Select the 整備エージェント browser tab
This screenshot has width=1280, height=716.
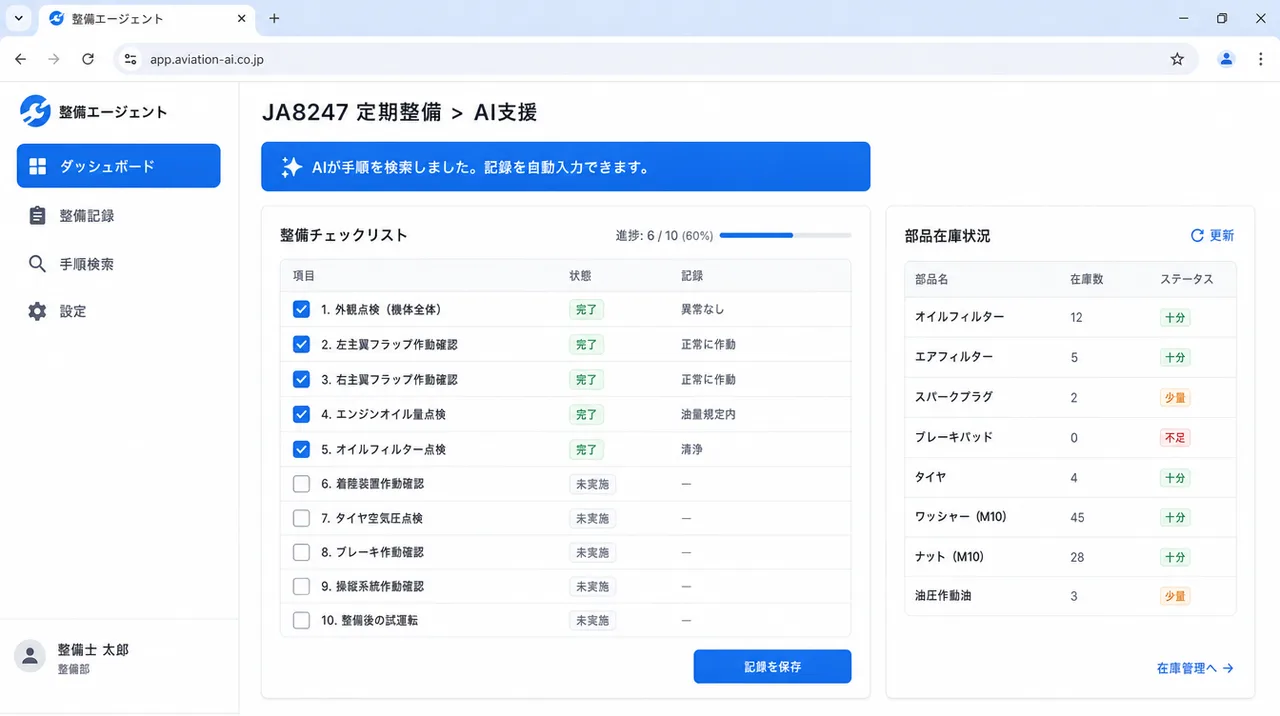click(146, 19)
